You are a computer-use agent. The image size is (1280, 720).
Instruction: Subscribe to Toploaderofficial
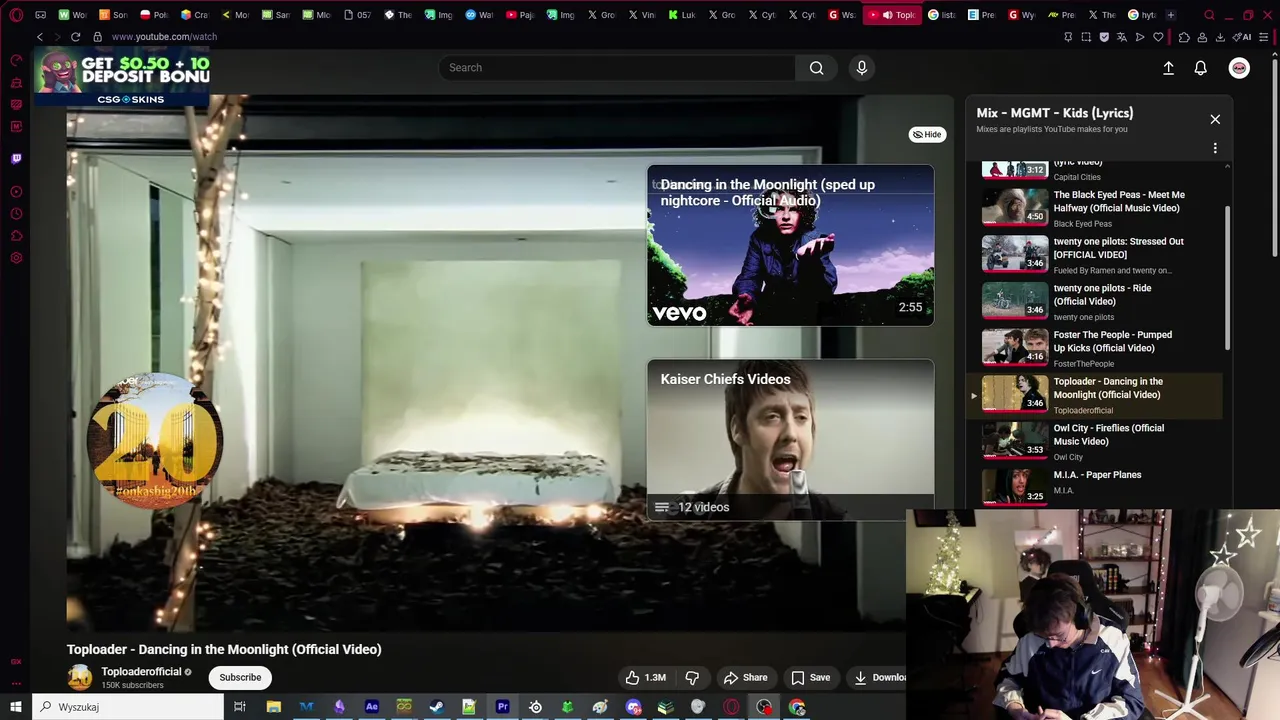[240, 677]
